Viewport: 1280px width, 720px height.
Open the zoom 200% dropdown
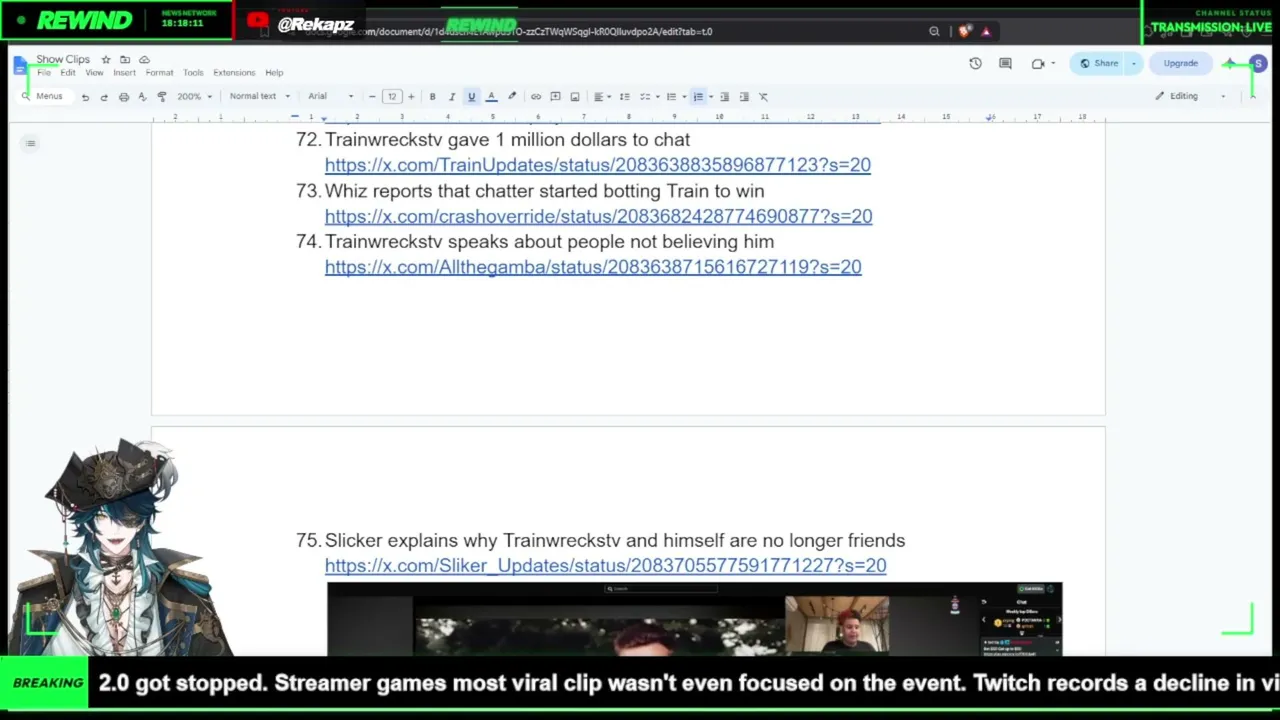(195, 97)
